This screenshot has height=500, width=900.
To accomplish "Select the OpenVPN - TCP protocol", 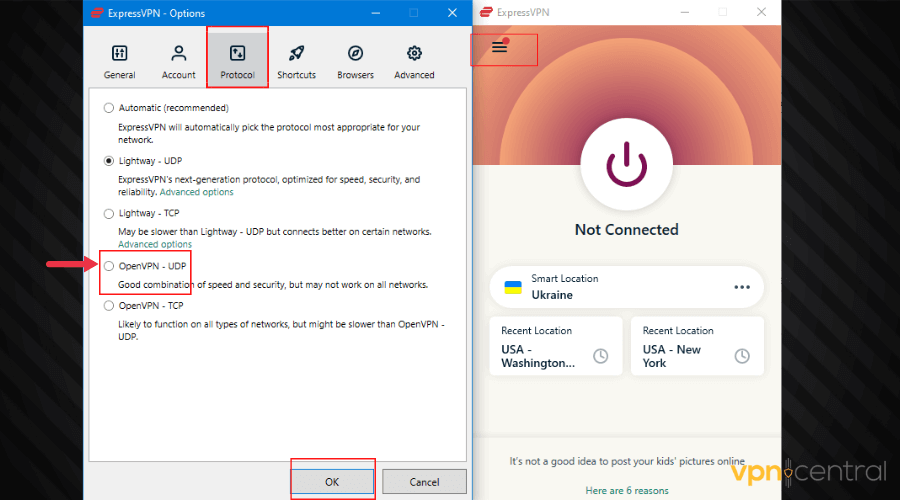I will click(x=108, y=306).
